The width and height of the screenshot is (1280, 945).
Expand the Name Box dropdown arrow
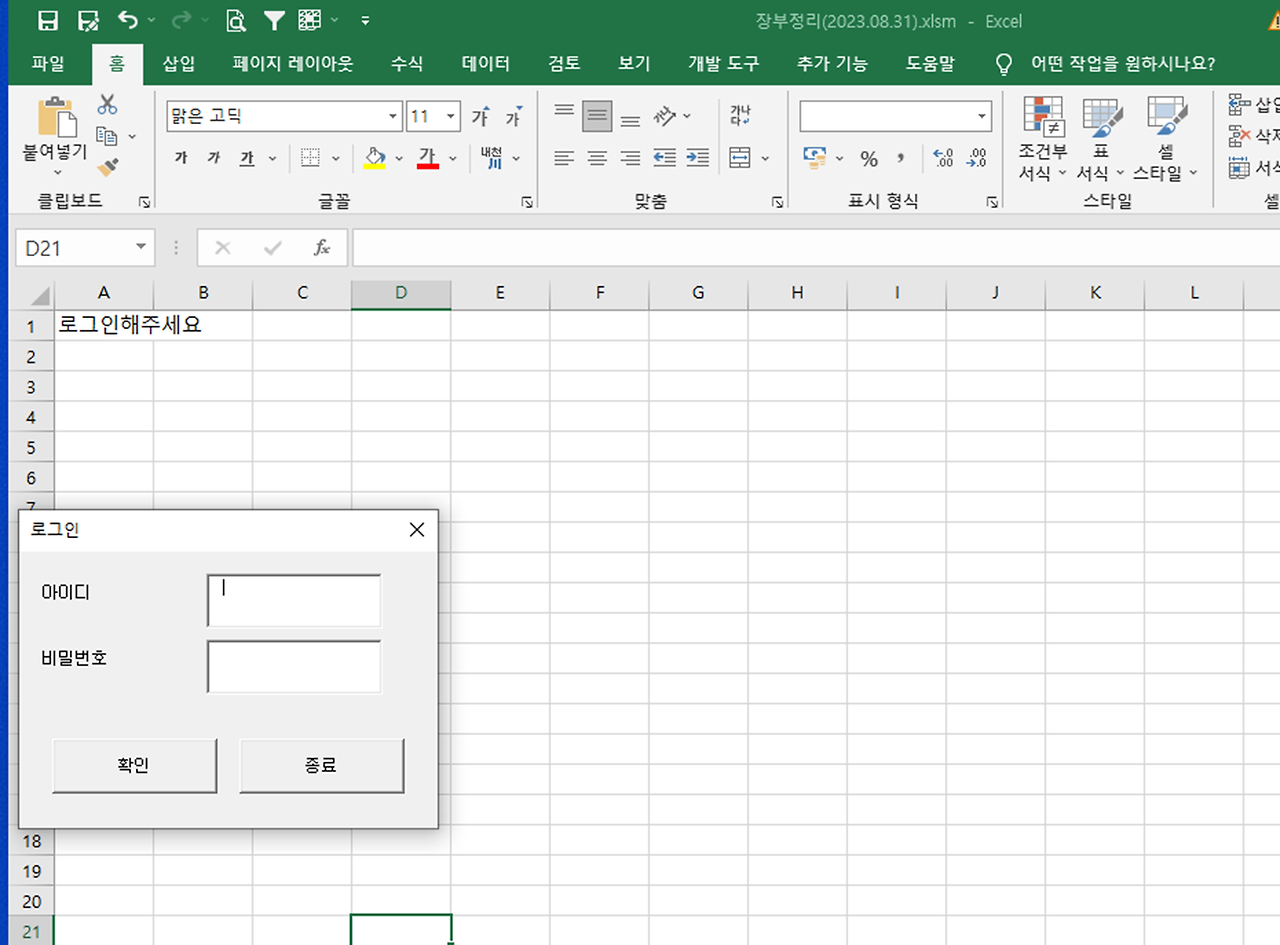coord(141,247)
